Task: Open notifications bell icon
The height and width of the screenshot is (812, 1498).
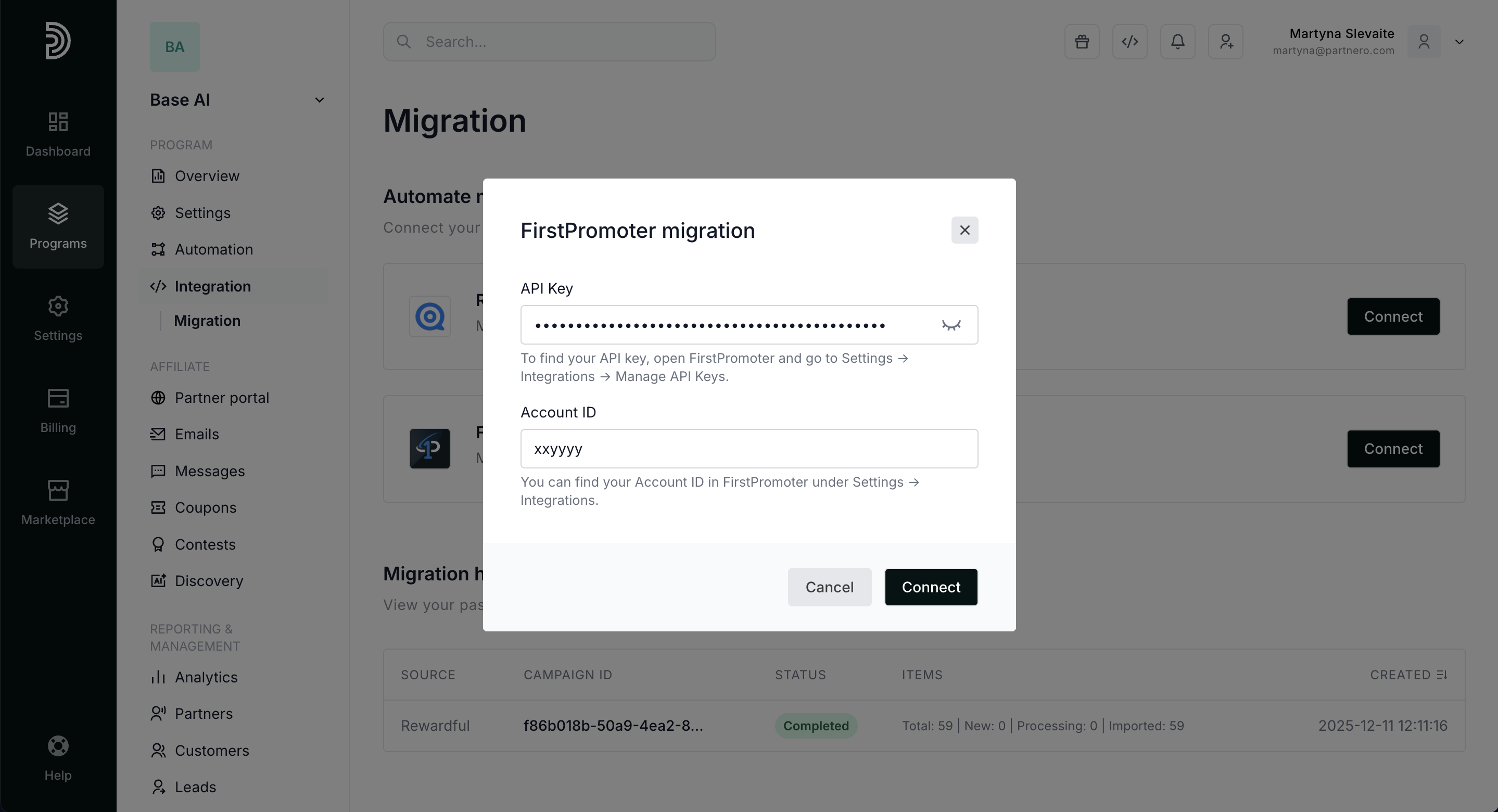Action: click(x=1177, y=42)
